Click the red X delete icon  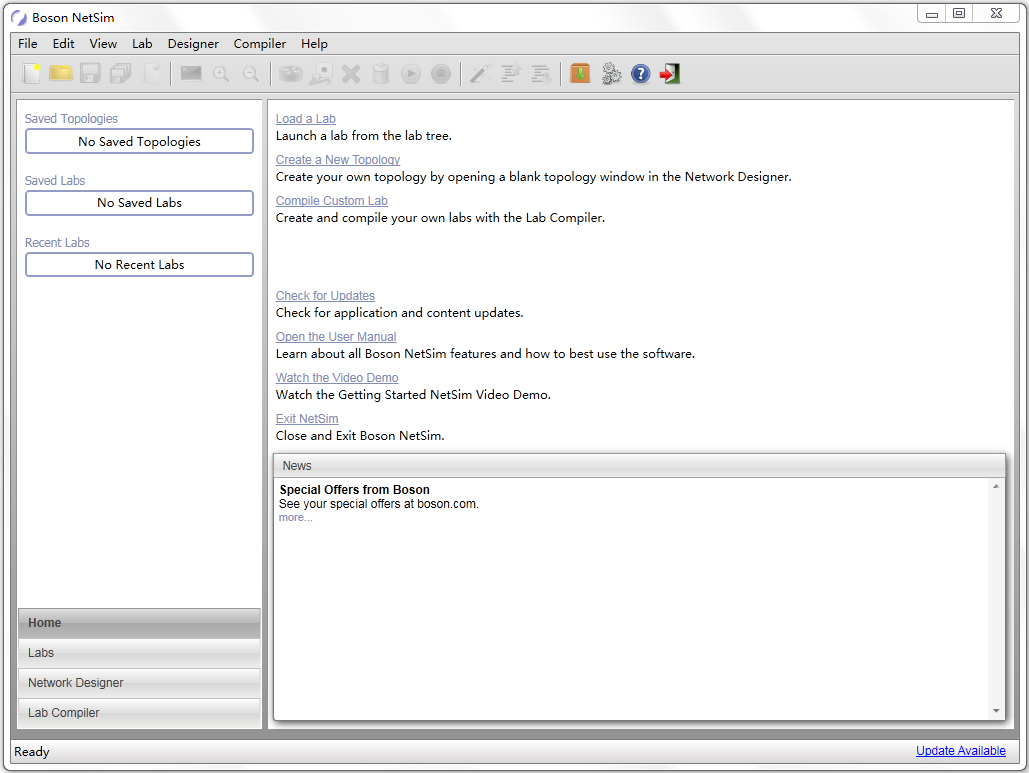[351, 73]
